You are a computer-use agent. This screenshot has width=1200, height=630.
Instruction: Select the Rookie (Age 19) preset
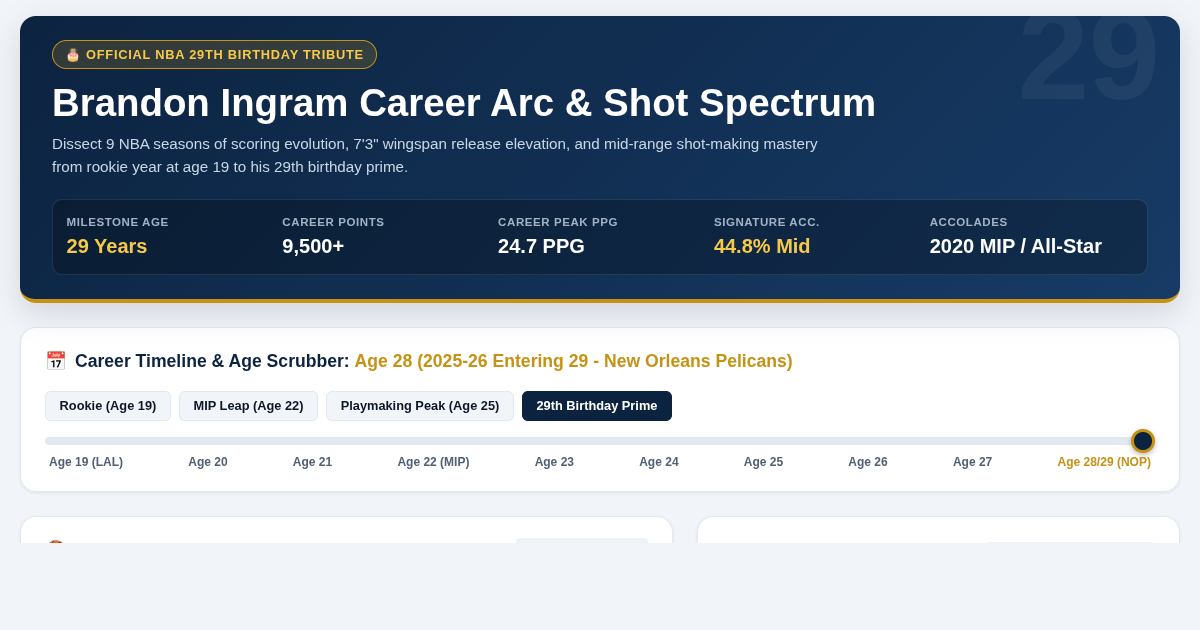[108, 406]
